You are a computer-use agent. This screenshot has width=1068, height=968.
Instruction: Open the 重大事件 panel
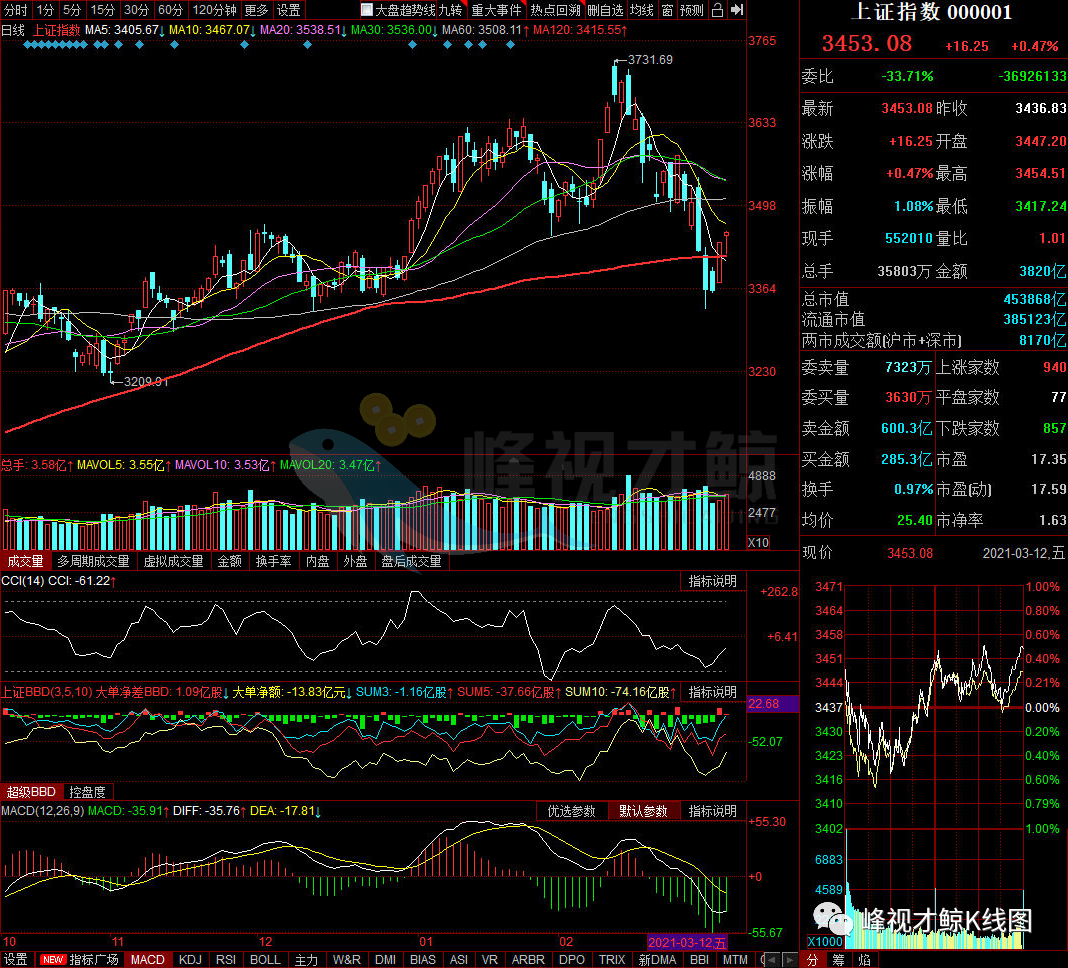pos(496,10)
